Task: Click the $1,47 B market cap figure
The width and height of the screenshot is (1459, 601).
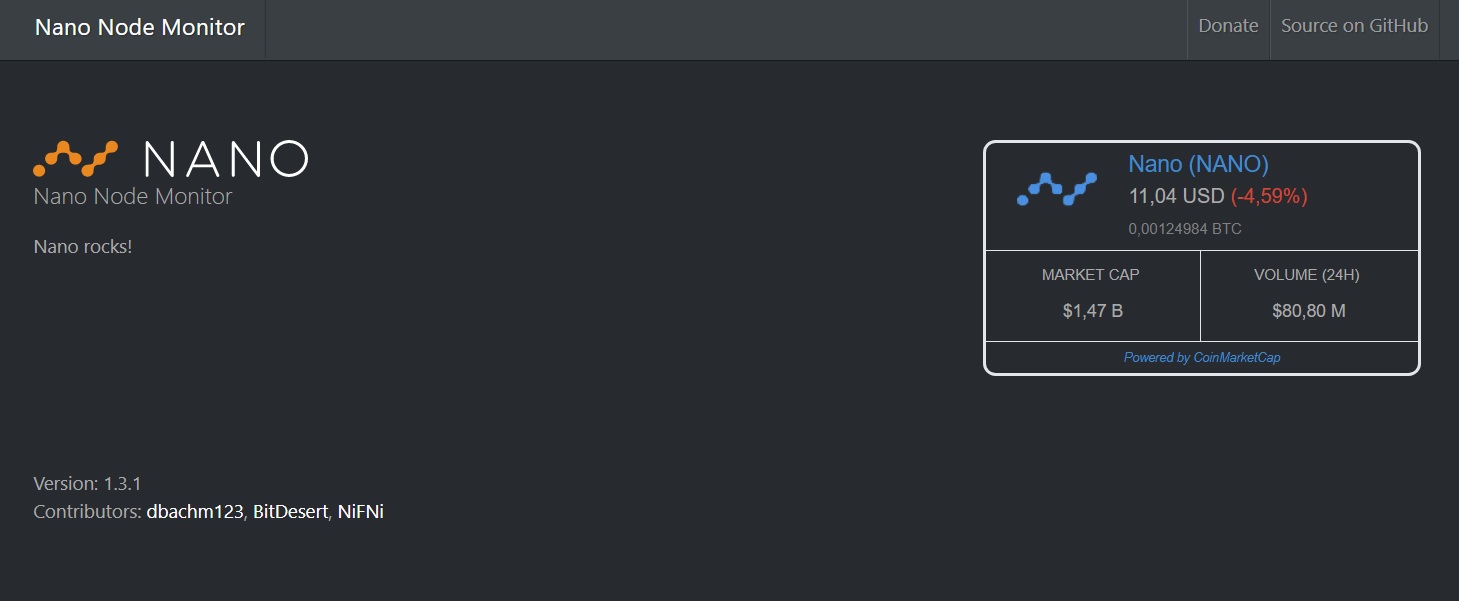Action: (x=1092, y=310)
